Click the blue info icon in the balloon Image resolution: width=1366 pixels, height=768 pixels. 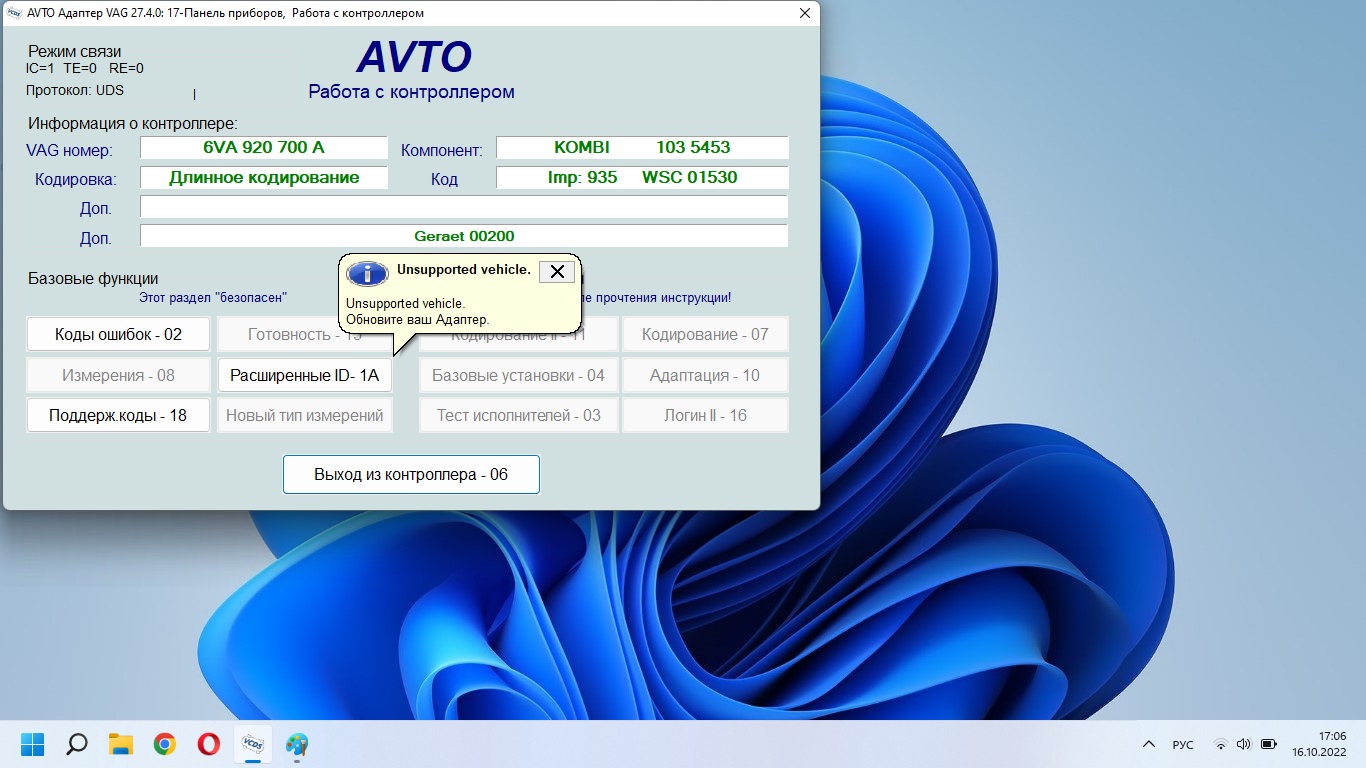click(x=367, y=273)
